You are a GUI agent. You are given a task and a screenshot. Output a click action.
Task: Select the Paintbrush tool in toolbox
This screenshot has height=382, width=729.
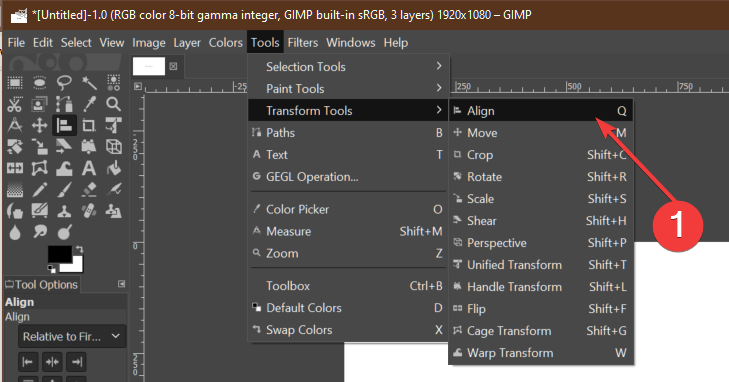(64, 190)
